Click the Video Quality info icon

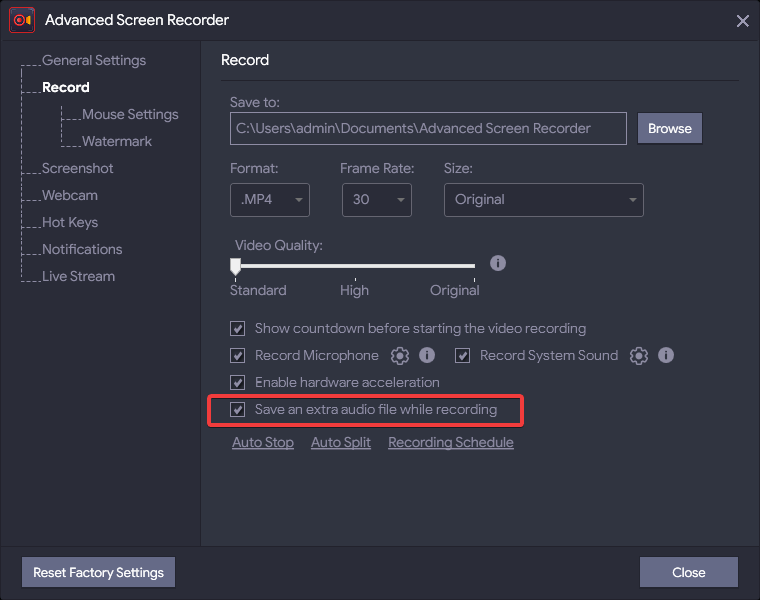pos(498,263)
